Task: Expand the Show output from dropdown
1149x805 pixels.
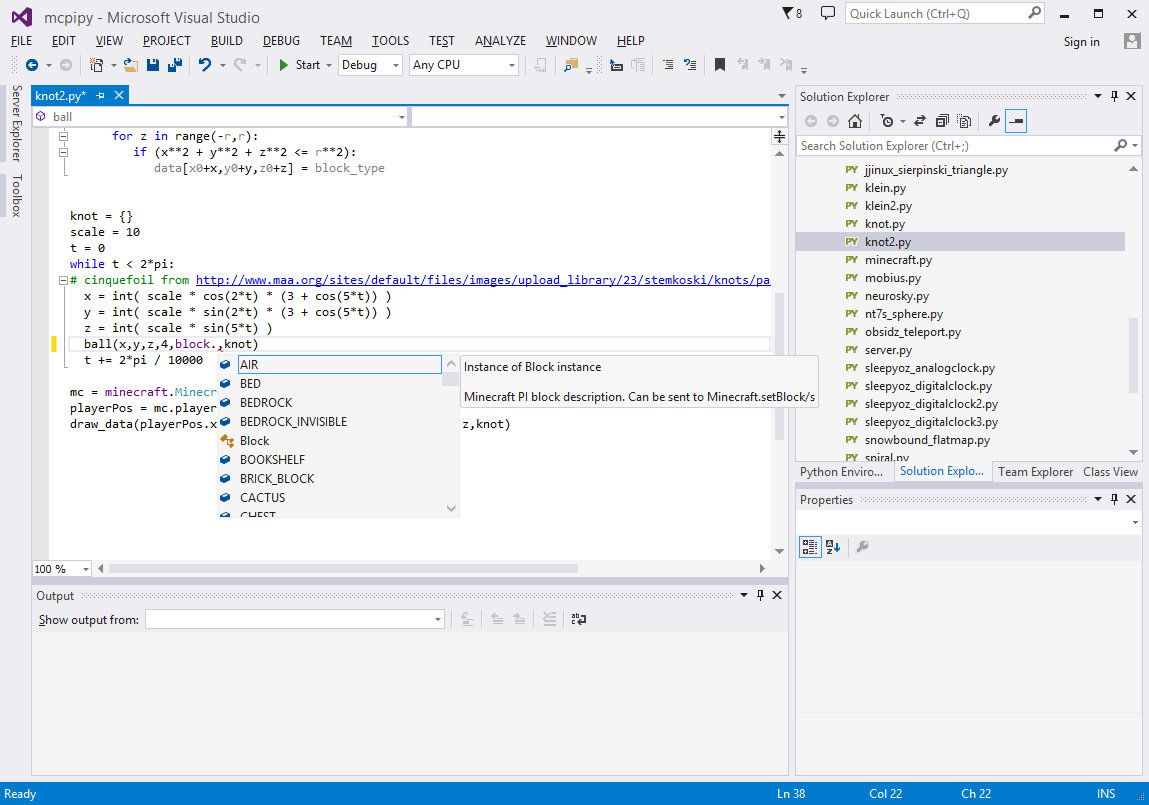Action: tap(436, 619)
